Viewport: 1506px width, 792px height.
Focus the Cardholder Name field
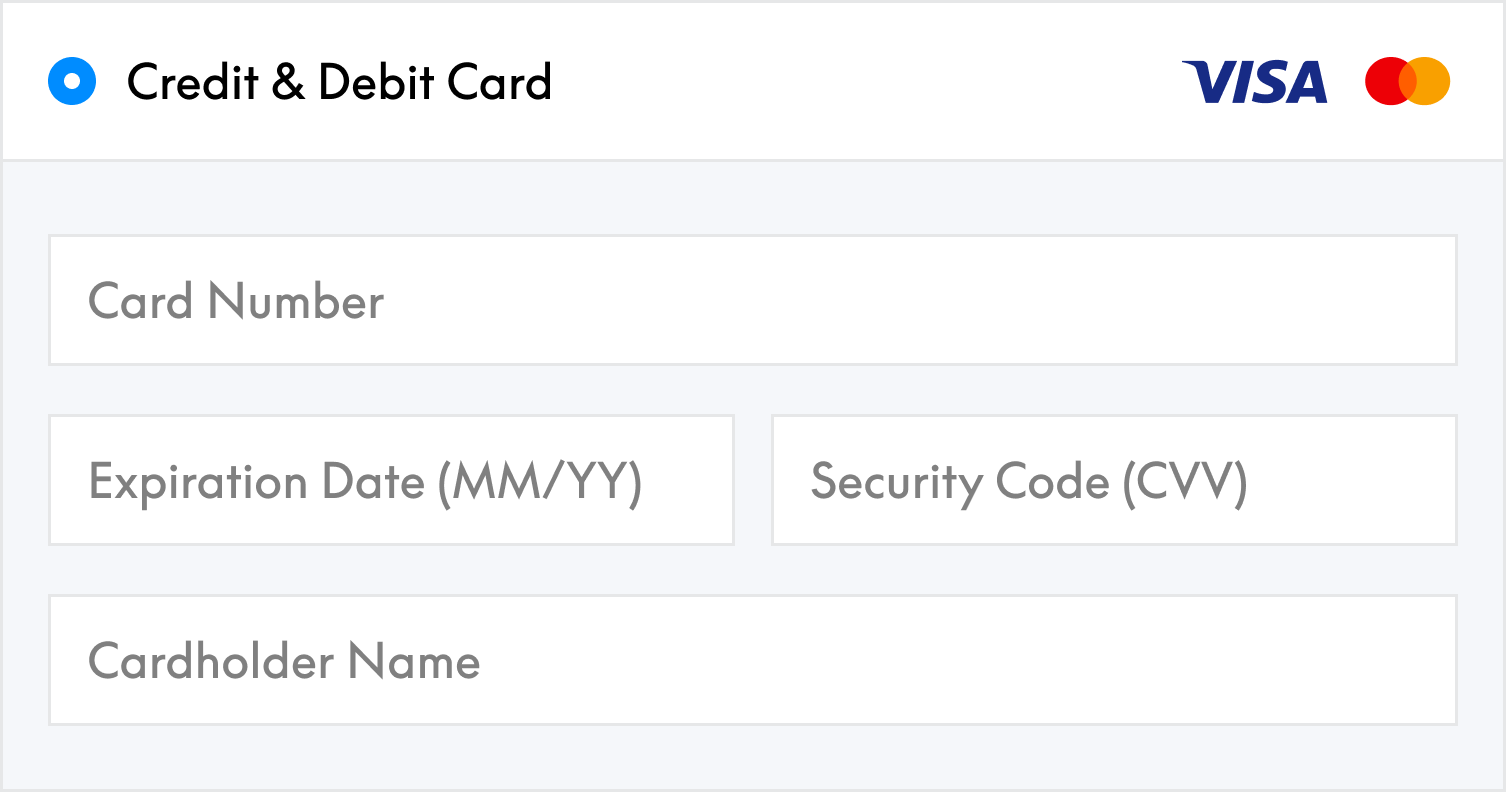pos(753,660)
